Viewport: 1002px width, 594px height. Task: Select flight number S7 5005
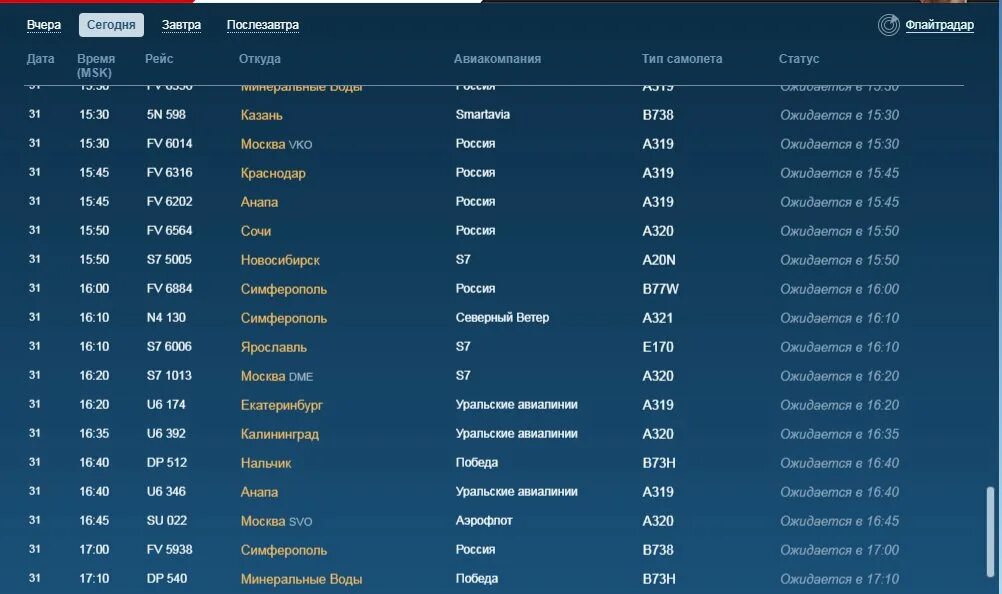coord(169,259)
